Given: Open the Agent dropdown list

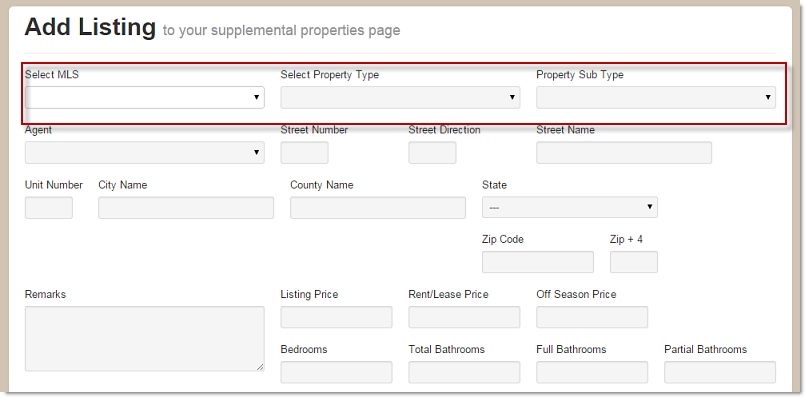Looking at the screenshot, I should 144,153.
